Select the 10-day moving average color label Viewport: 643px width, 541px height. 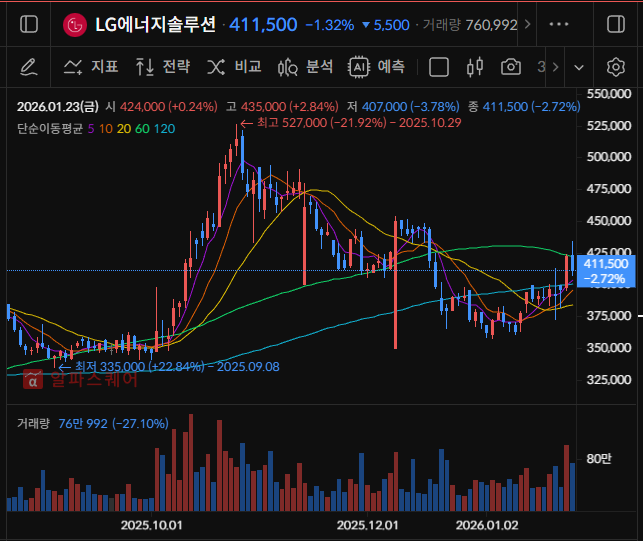[106, 129]
